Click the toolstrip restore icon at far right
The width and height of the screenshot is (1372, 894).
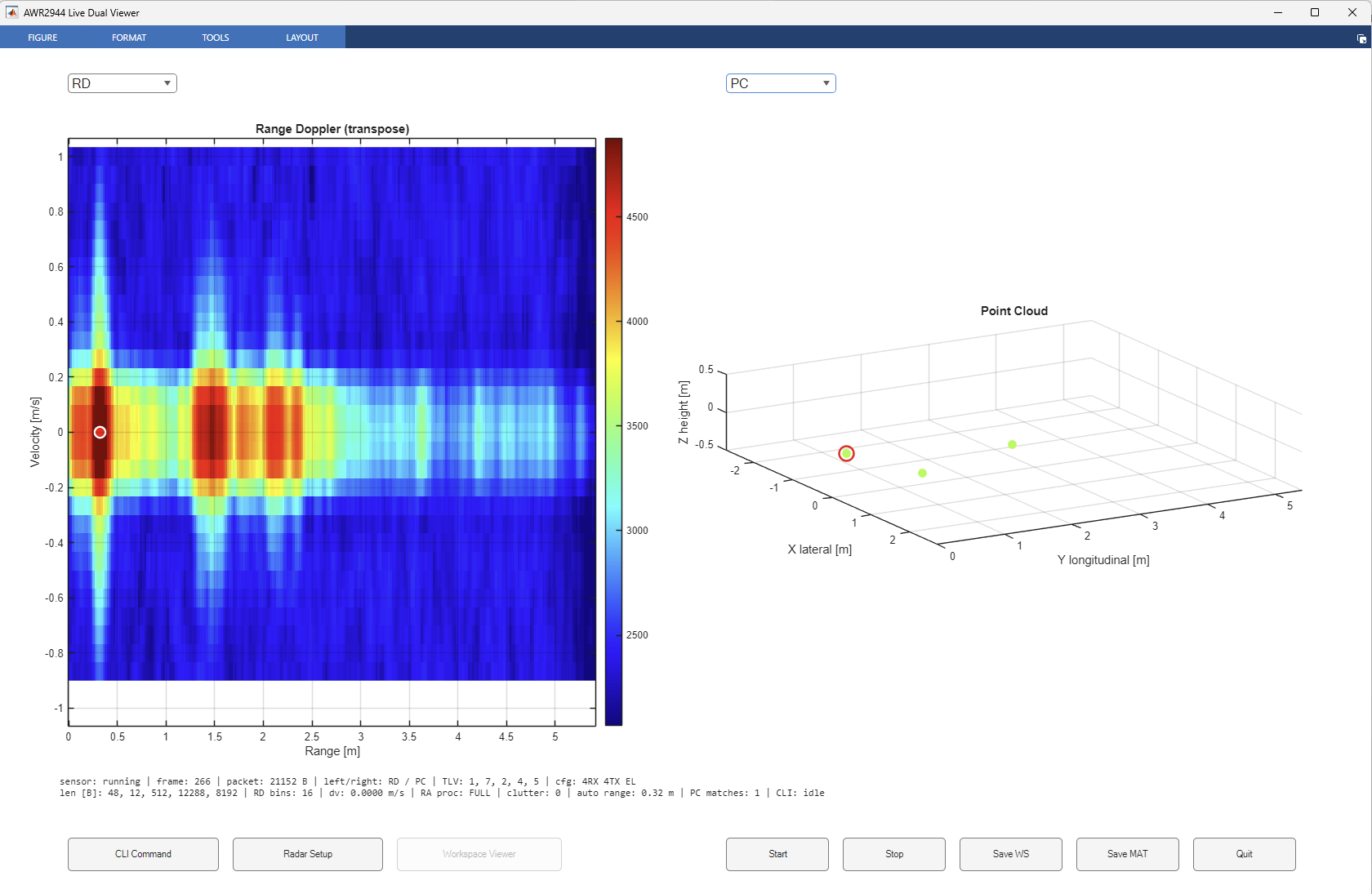[x=1361, y=38]
